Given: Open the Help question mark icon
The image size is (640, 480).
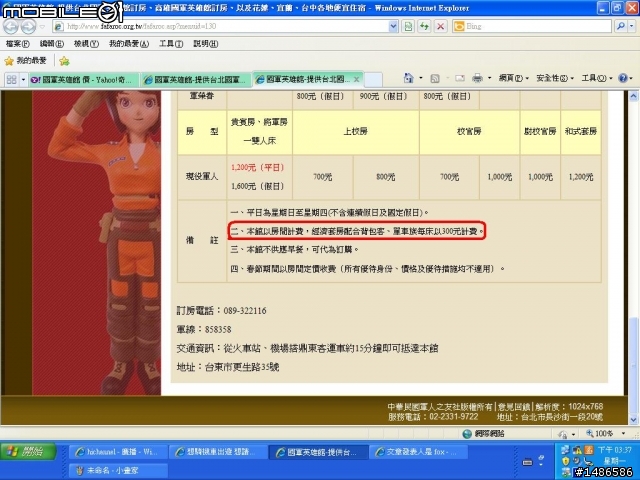Looking at the screenshot, I should 623,78.
